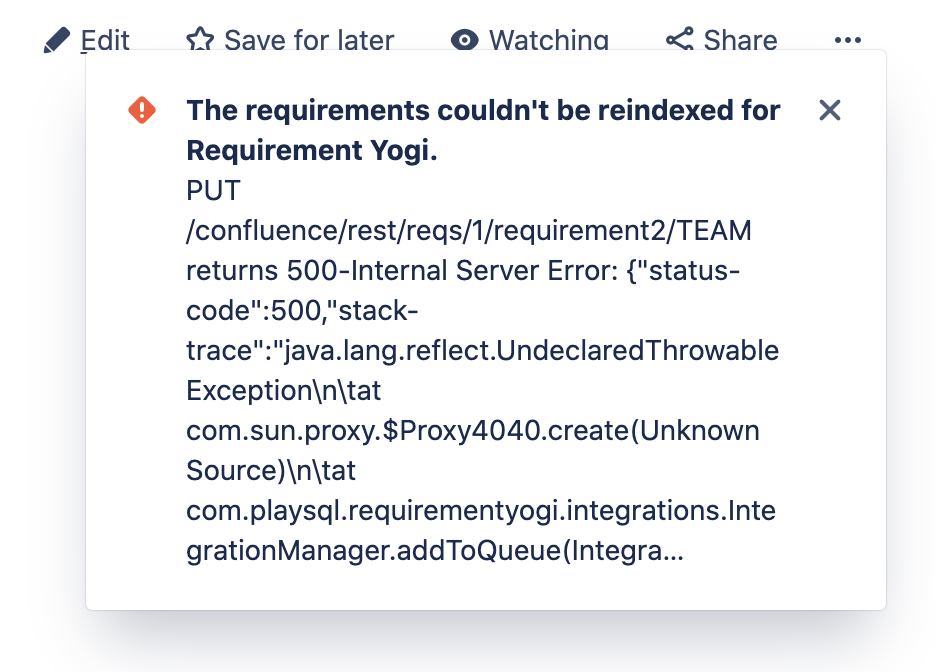Open the more actions ellipsis menu

point(847,41)
